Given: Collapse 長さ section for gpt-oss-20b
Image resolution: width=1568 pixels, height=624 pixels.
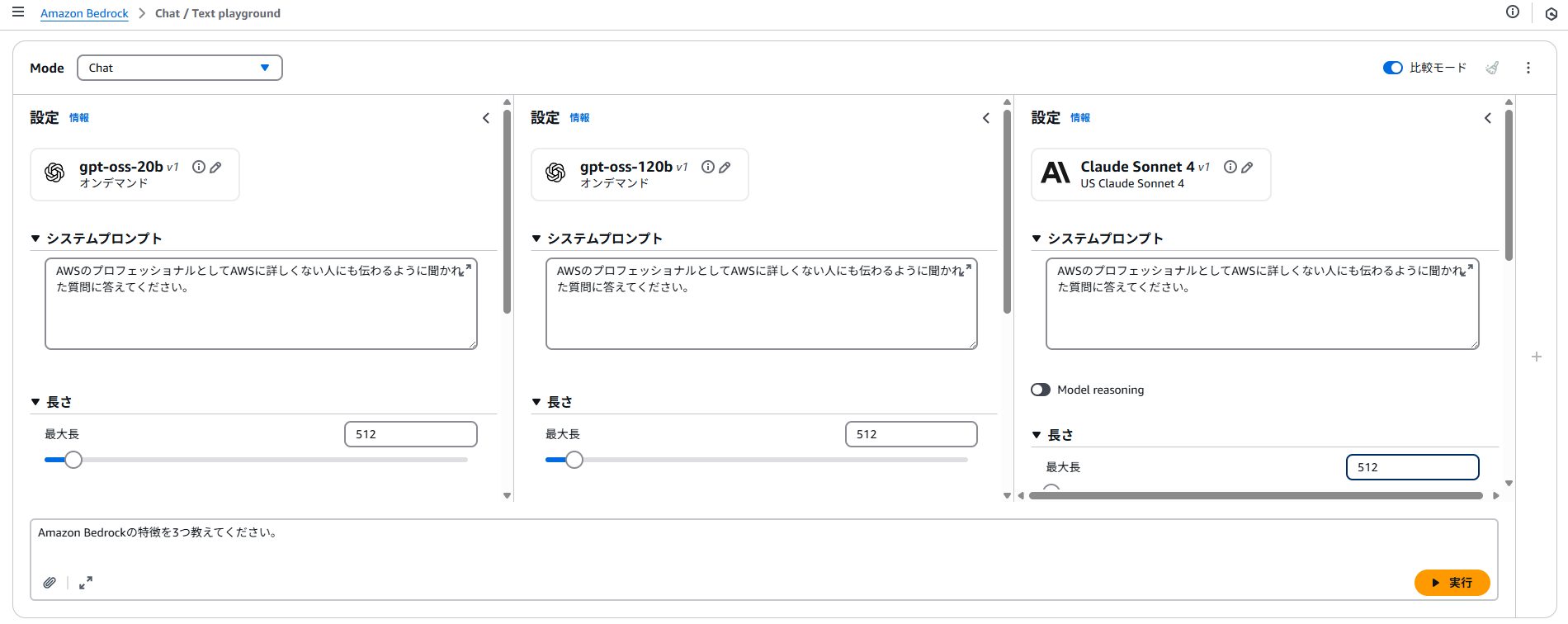Looking at the screenshot, I should click(35, 402).
